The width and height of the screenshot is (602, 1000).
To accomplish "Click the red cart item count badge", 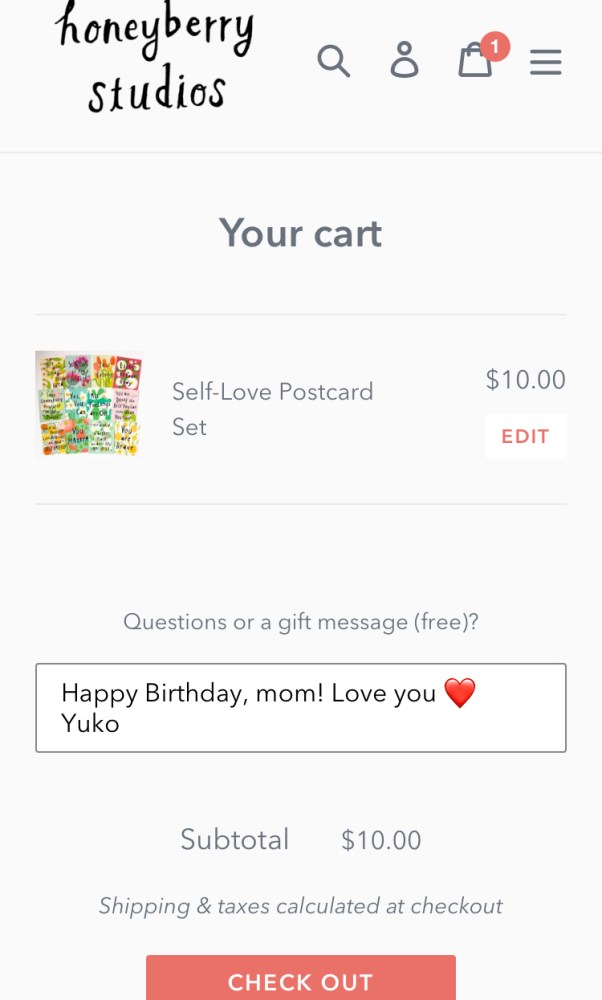I will [495, 46].
